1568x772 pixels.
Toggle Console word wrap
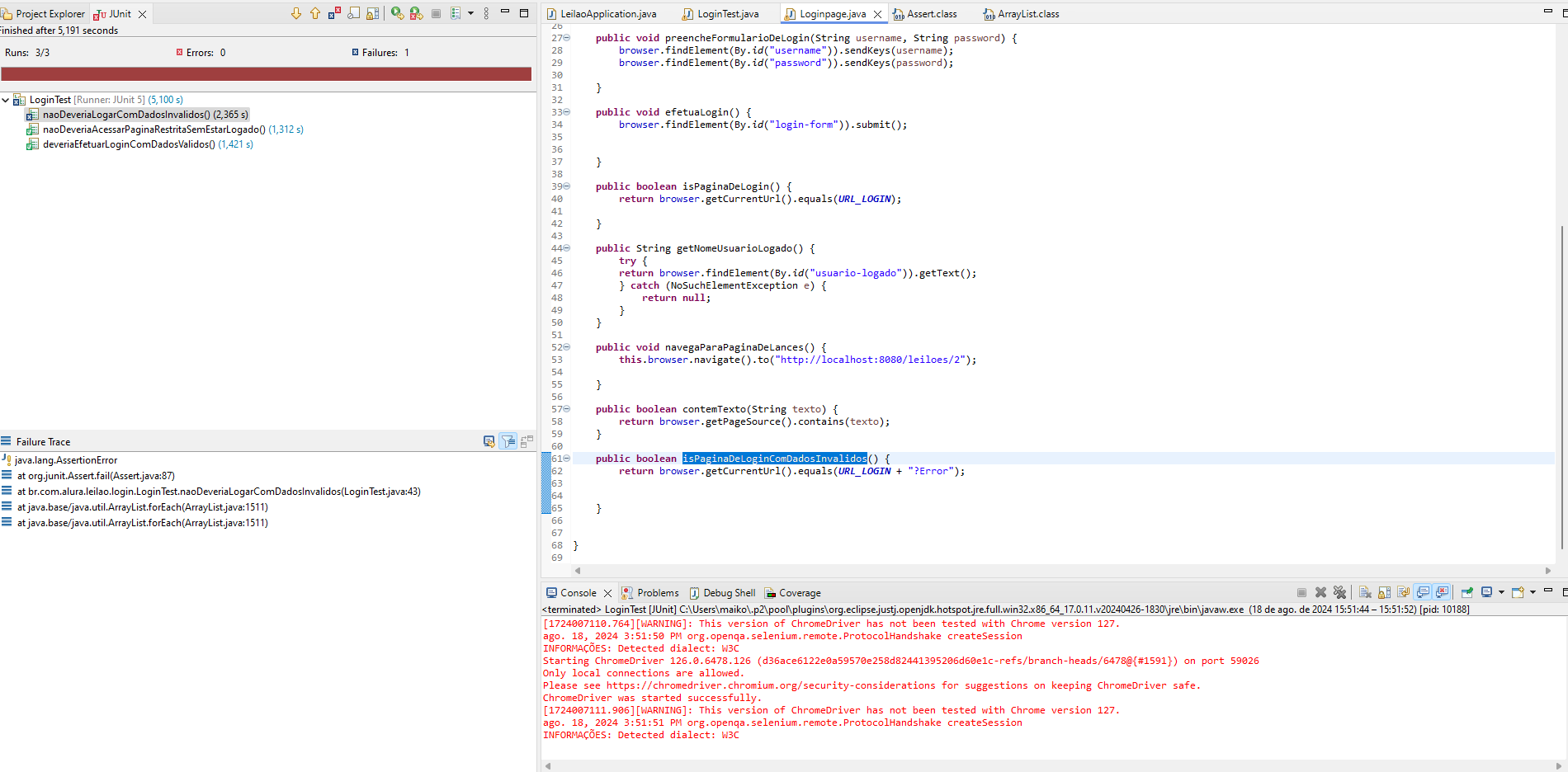[1403, 592]
